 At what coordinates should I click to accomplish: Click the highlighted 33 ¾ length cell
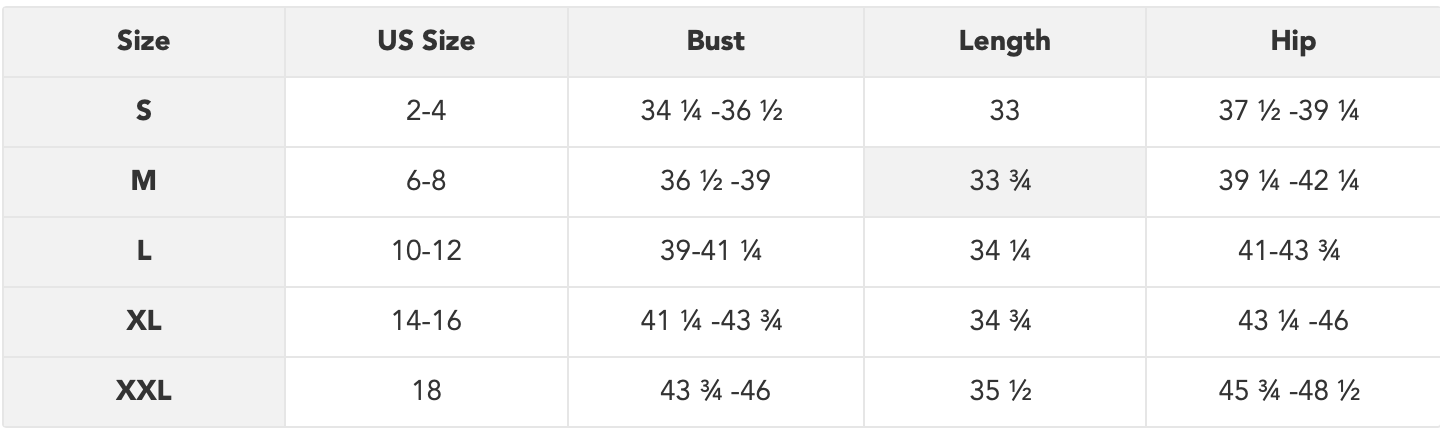pos(1004,181)
